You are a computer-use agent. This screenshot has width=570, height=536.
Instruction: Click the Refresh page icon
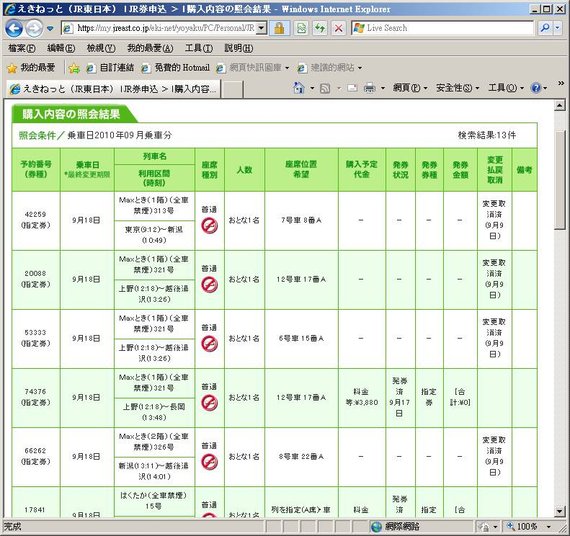point(320,28)
